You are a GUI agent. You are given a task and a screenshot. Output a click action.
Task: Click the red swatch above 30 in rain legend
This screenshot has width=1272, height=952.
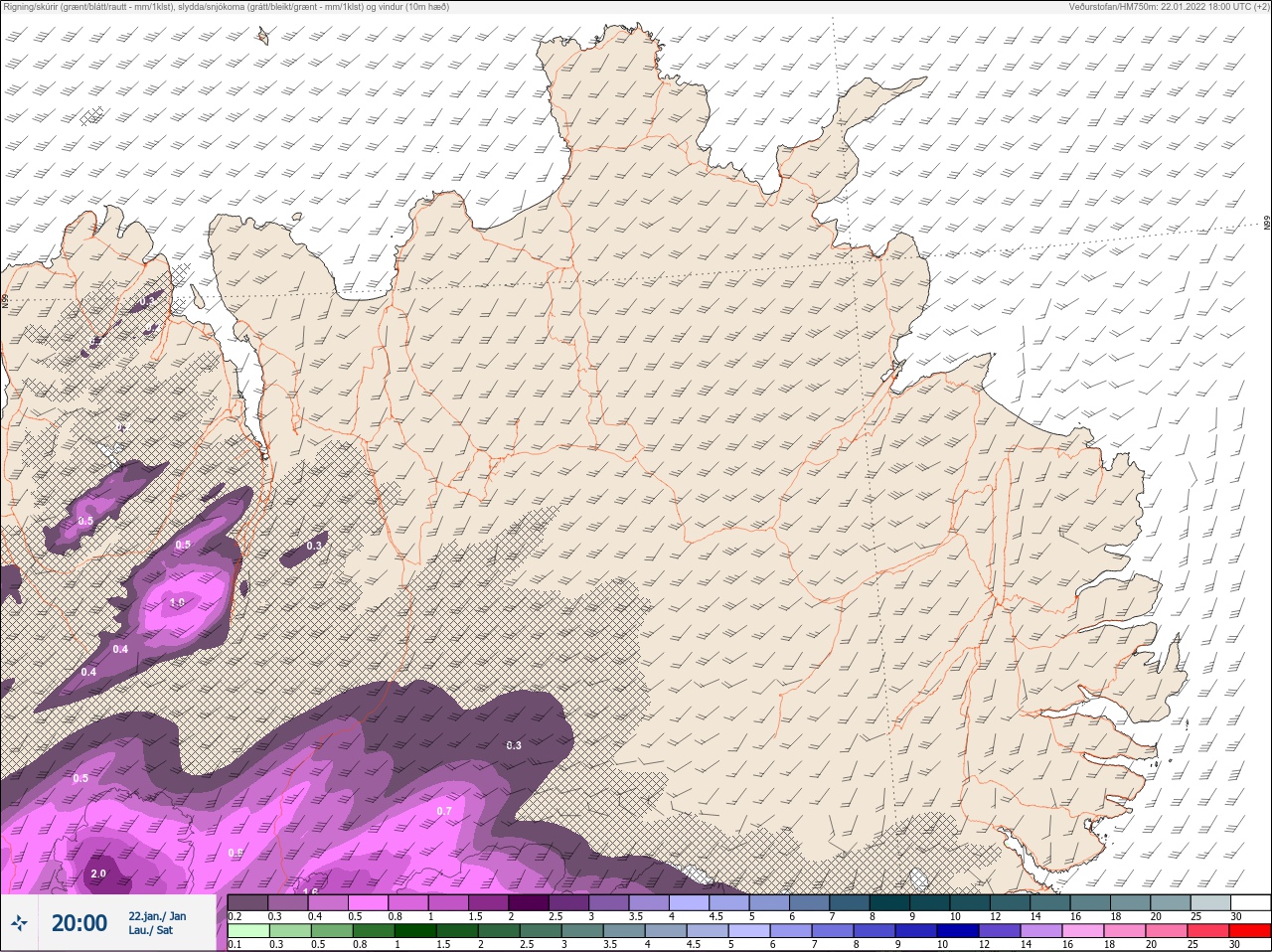click(x=1250, y=931)
